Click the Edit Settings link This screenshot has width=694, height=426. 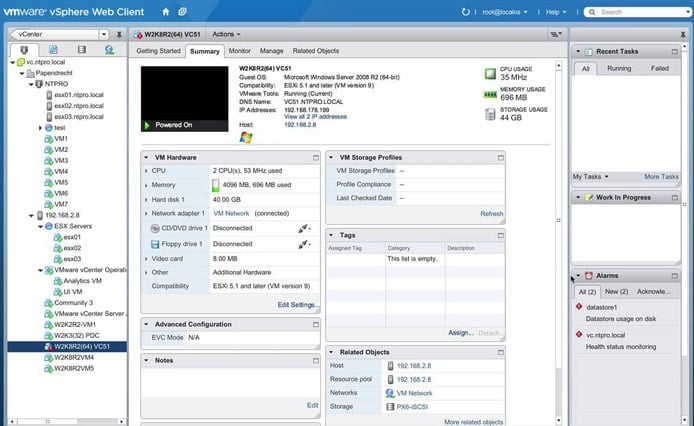[x=298, y=304]
